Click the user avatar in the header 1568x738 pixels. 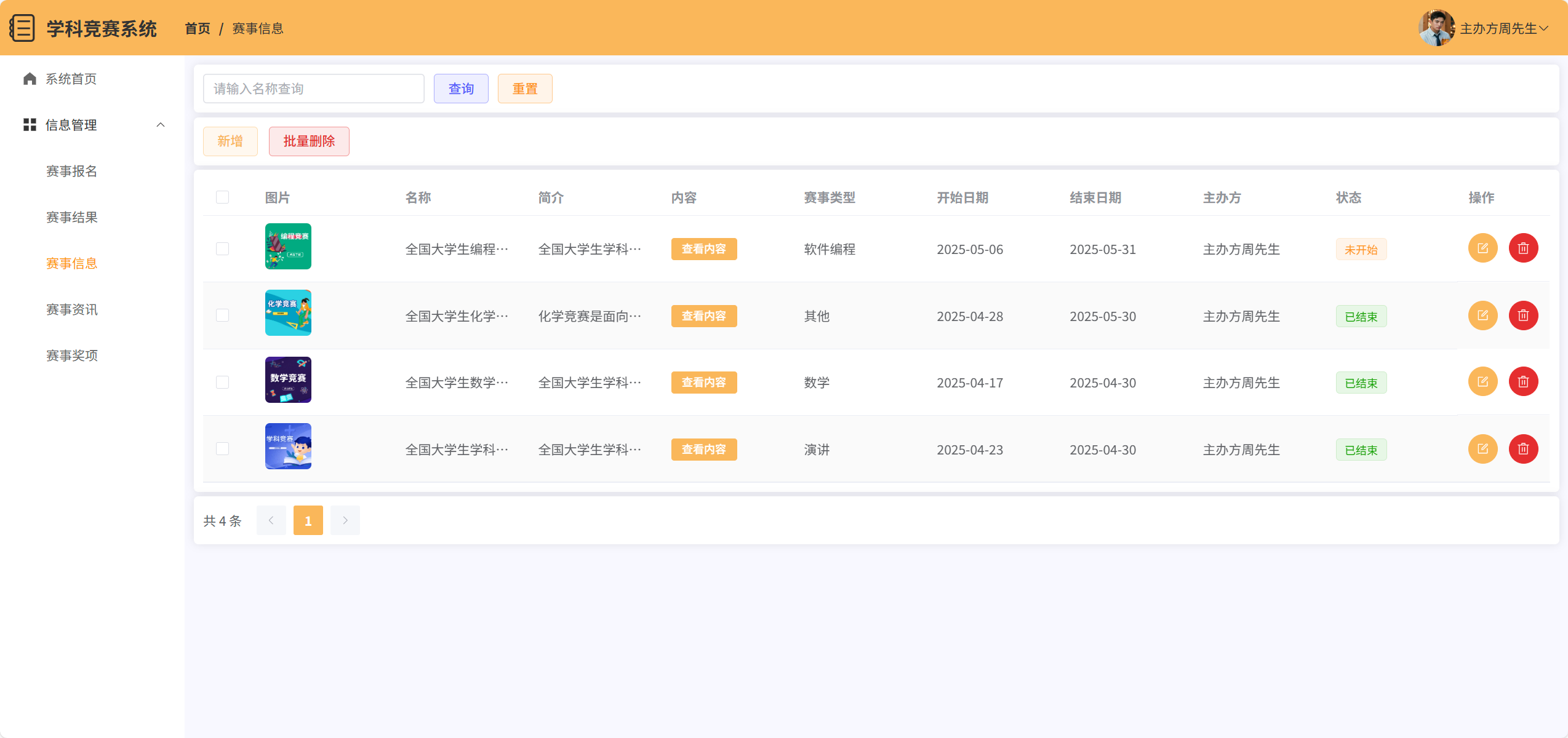1436,28
